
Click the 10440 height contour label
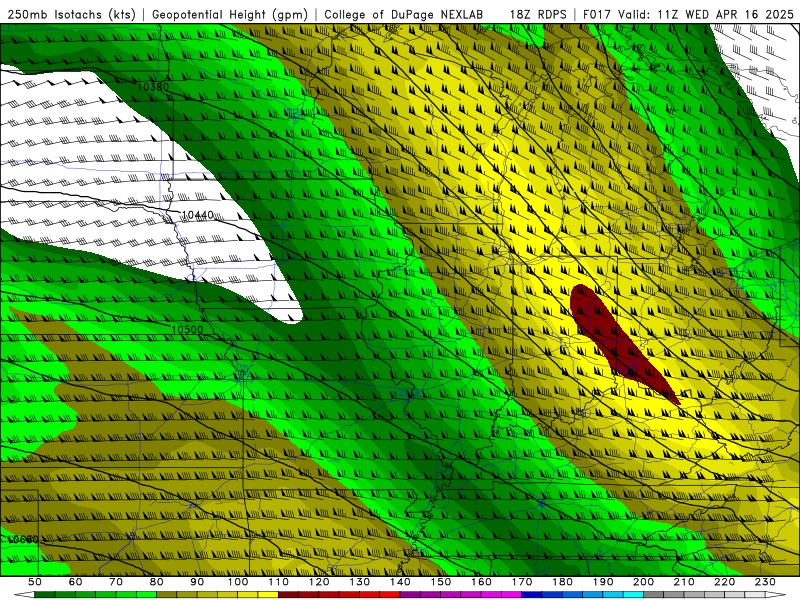197,215
